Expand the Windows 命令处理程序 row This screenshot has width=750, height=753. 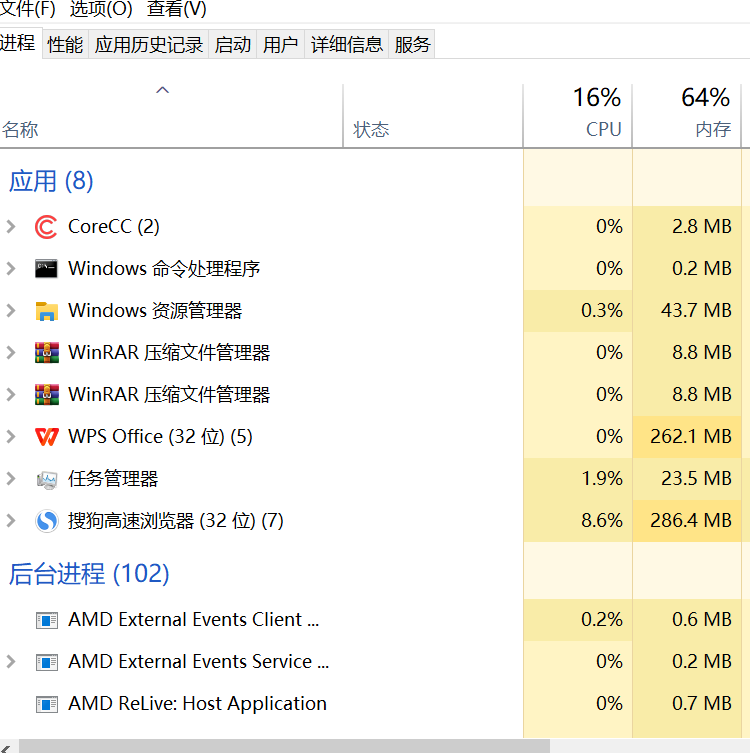[11, 268]
